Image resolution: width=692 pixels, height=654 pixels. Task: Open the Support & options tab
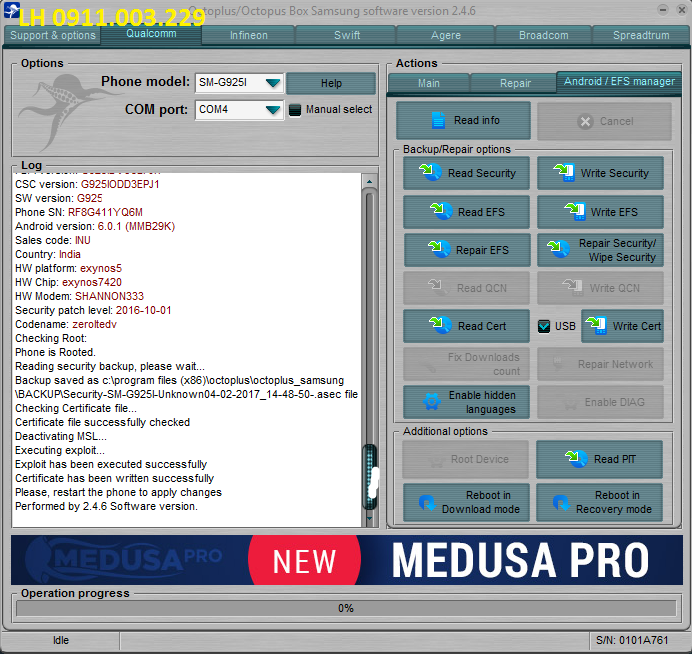[53, 35]
